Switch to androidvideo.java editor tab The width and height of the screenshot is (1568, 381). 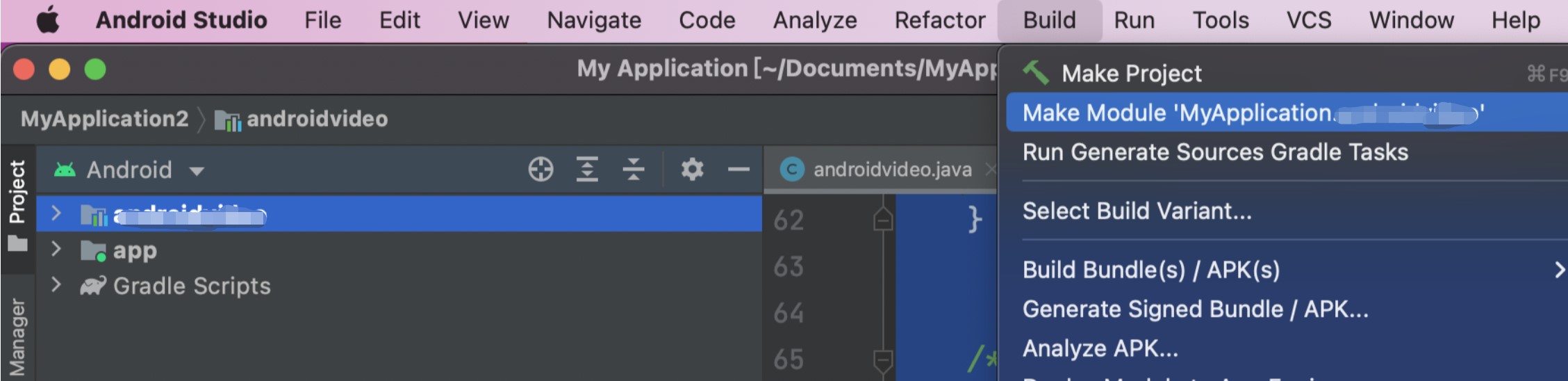tap(892, 169)
